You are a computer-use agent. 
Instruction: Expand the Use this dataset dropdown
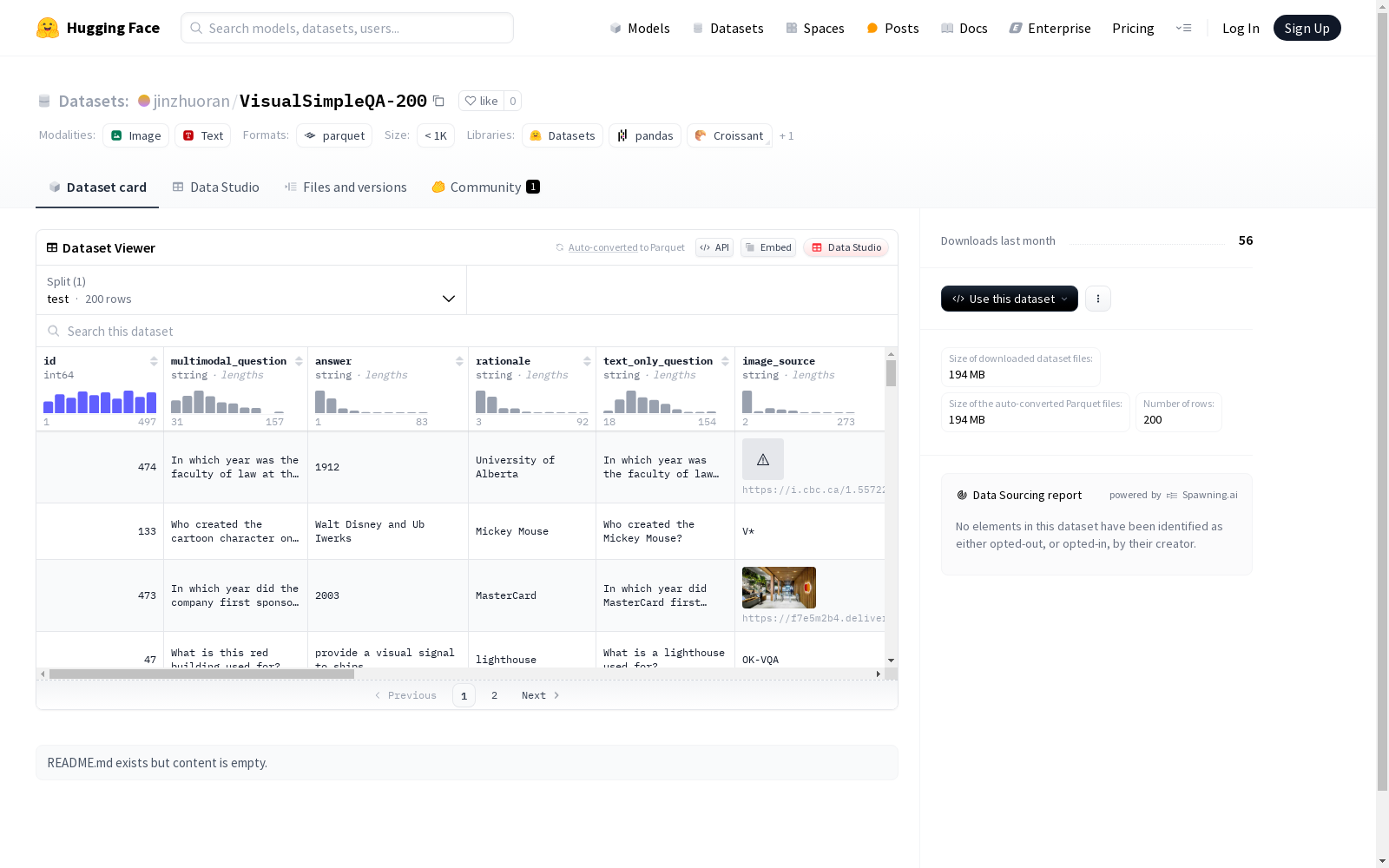[x=1010, y=299]
